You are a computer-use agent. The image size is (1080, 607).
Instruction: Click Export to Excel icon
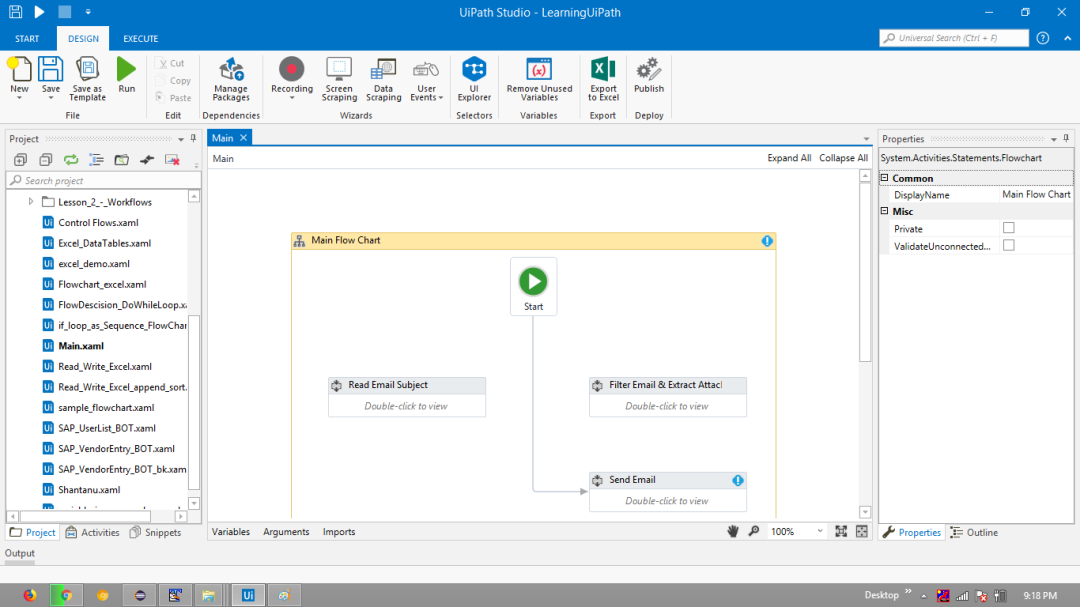603,70
